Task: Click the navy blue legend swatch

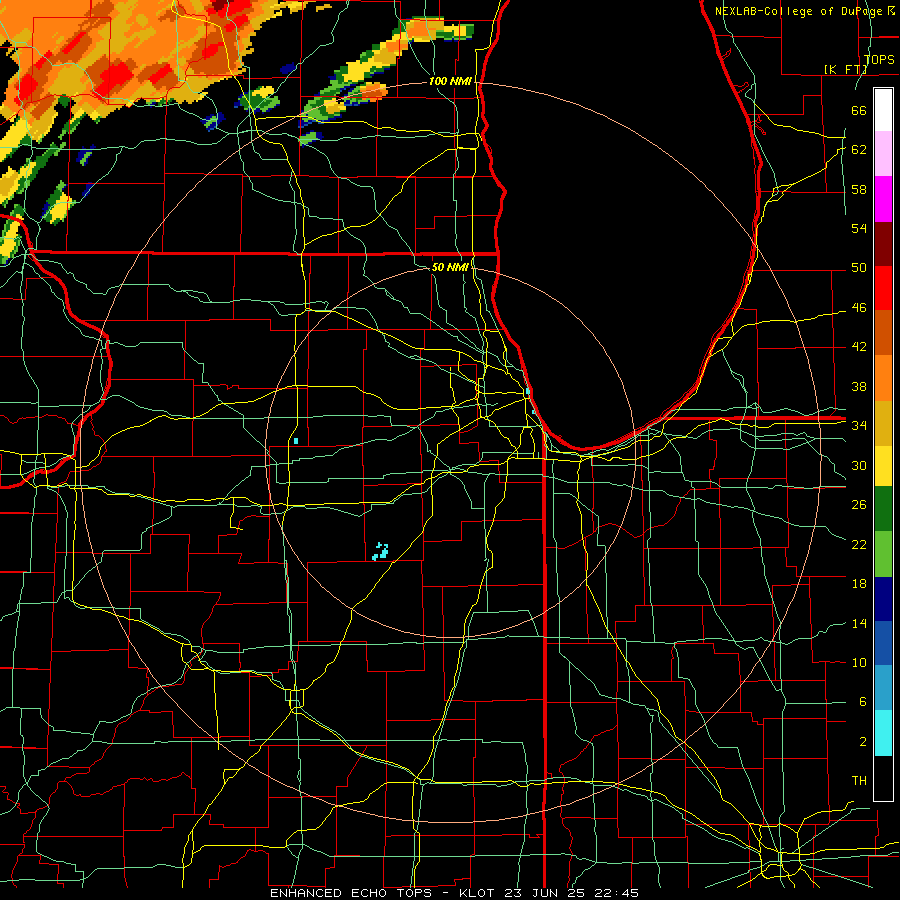Action: 883,599
